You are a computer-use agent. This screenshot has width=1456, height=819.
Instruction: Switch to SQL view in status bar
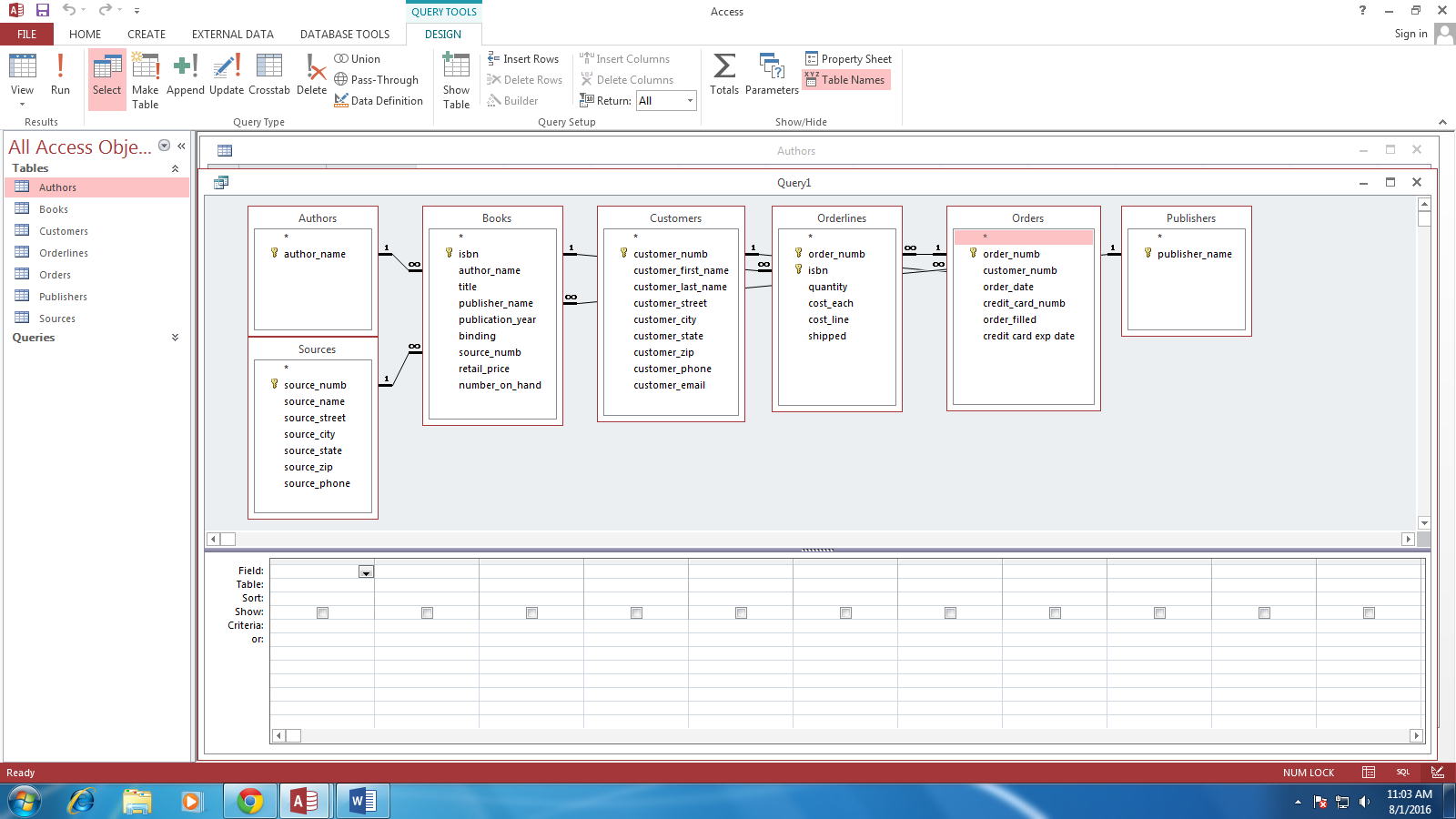(1403, 773)
